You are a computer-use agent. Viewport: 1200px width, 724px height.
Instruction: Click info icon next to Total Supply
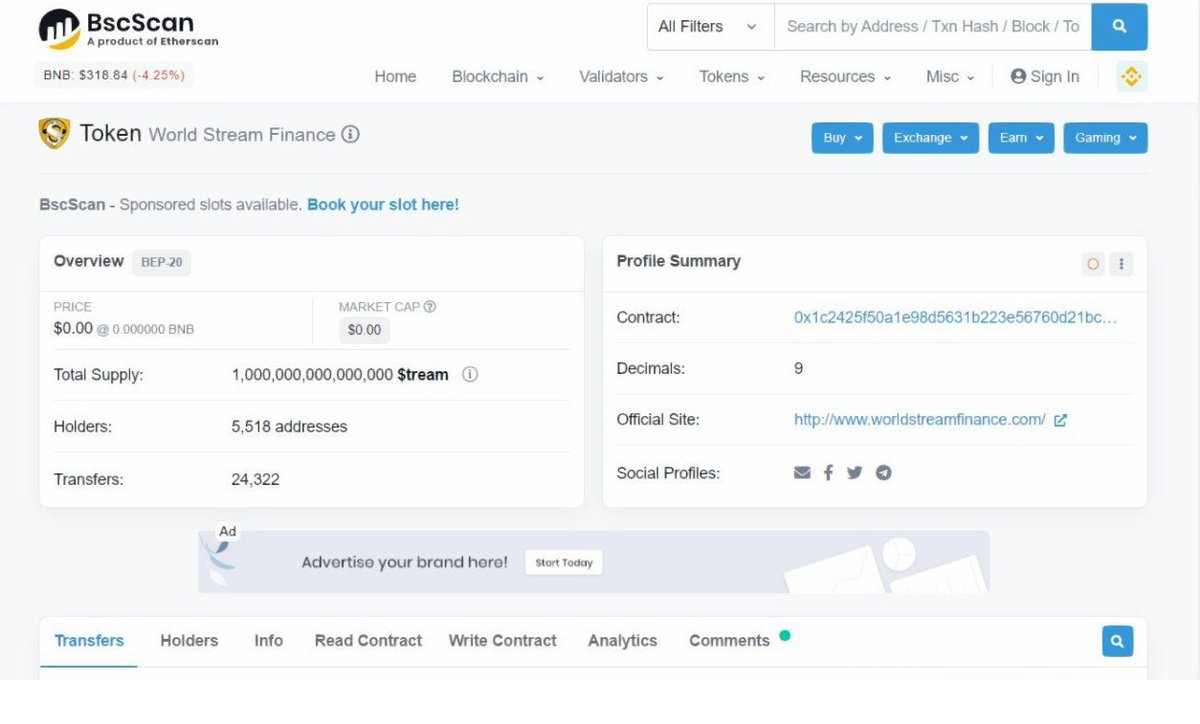click(470, 375)
